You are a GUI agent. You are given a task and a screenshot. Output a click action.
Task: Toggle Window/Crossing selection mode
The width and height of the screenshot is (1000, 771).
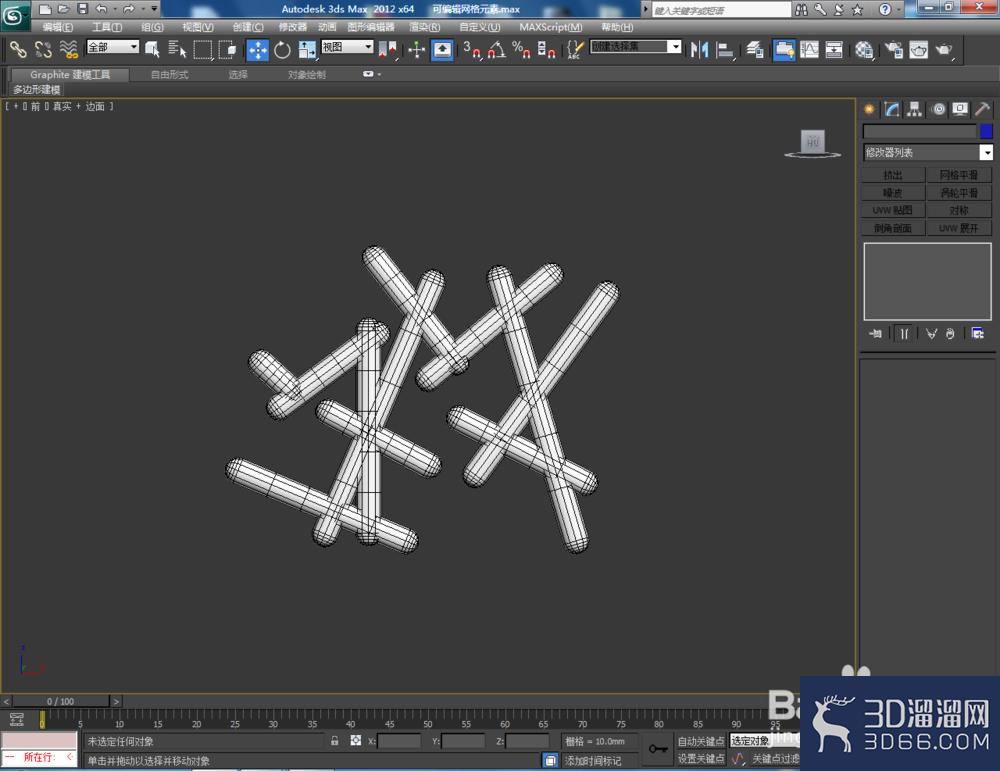click(x=227, y=49)
